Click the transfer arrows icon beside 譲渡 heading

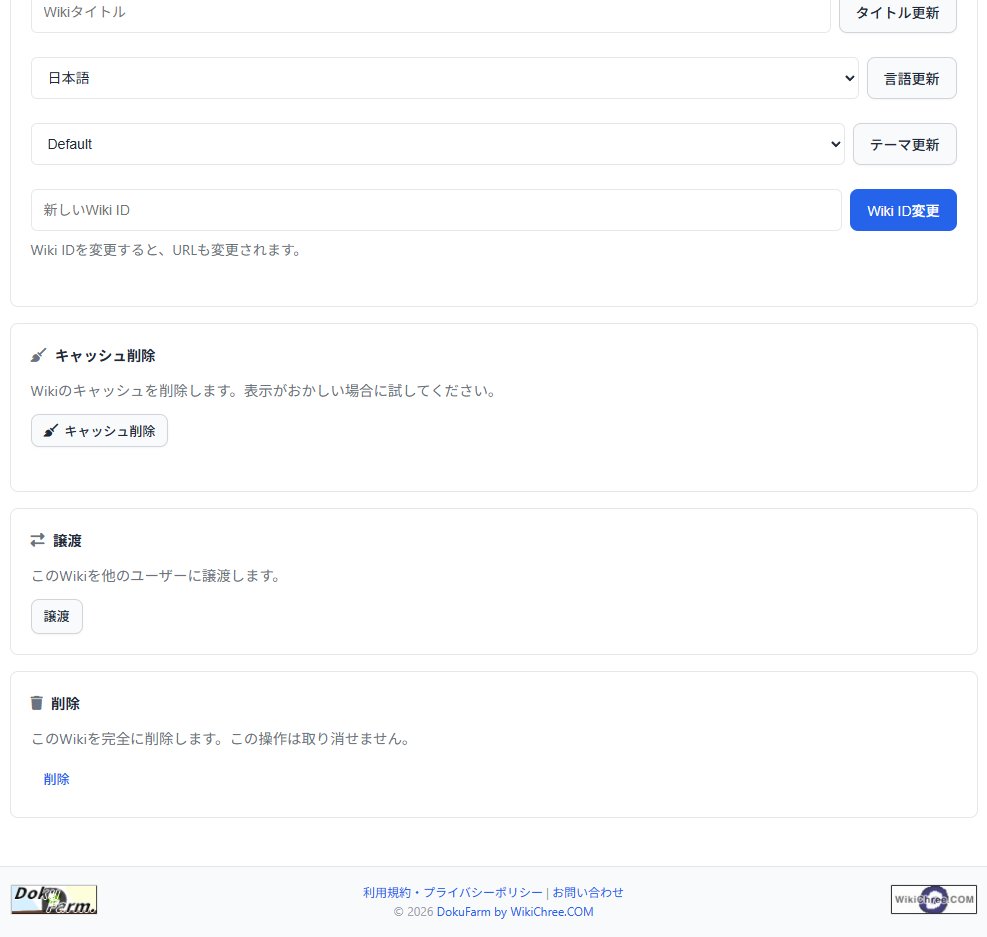point(38,540)
